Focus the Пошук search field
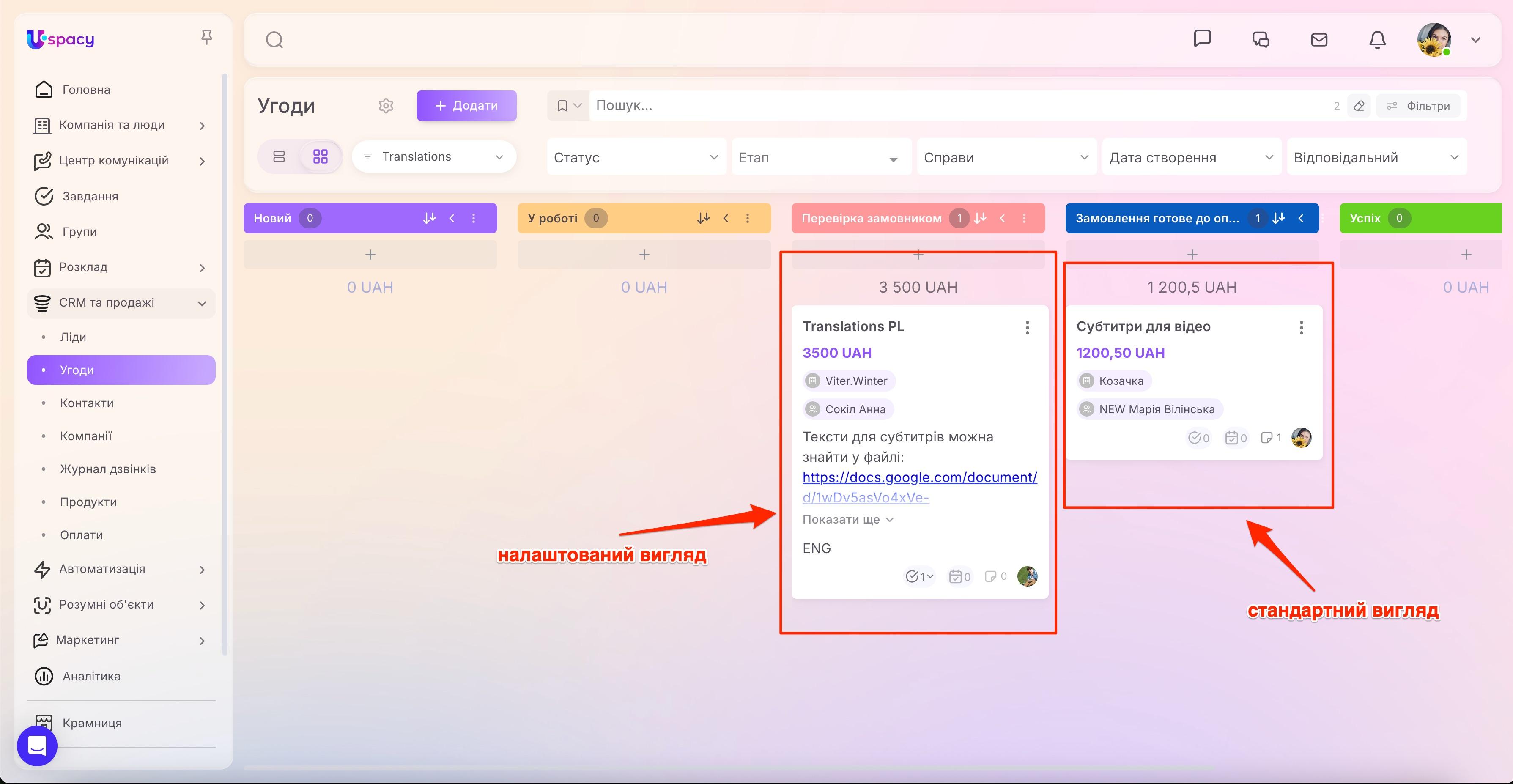This screenshot has height=784, width=1513. click(x=957, y=106)
